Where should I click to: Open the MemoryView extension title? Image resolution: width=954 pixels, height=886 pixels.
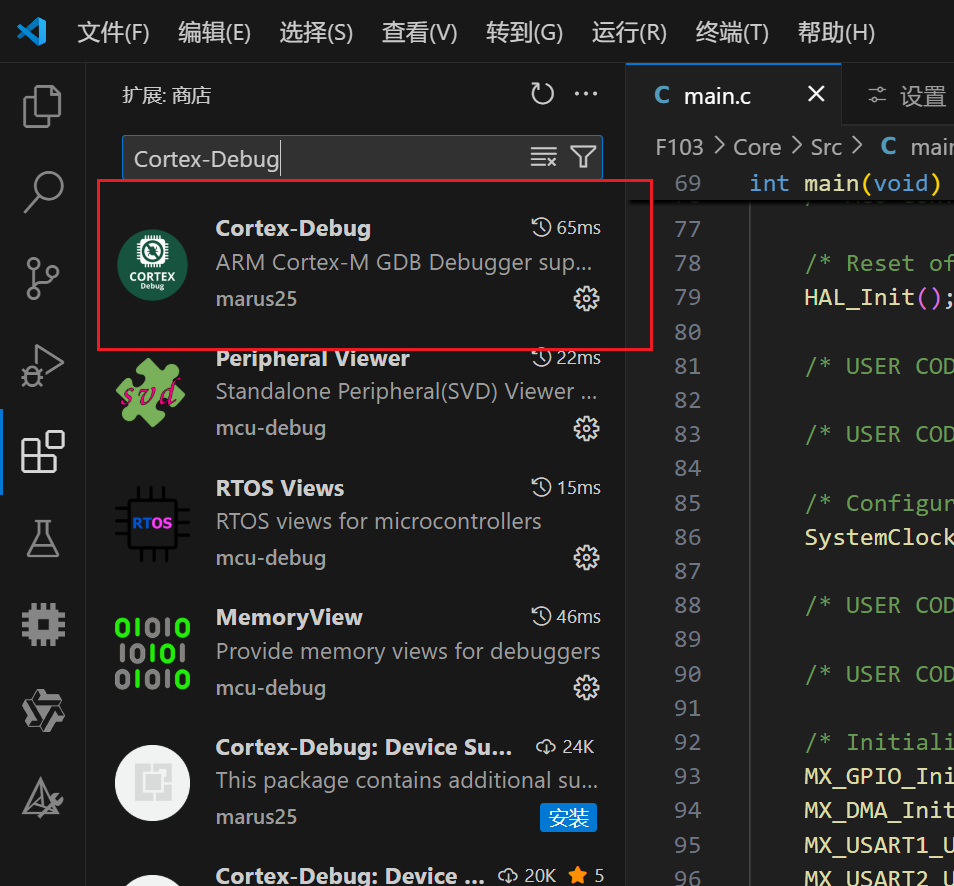tap(289, 618)
